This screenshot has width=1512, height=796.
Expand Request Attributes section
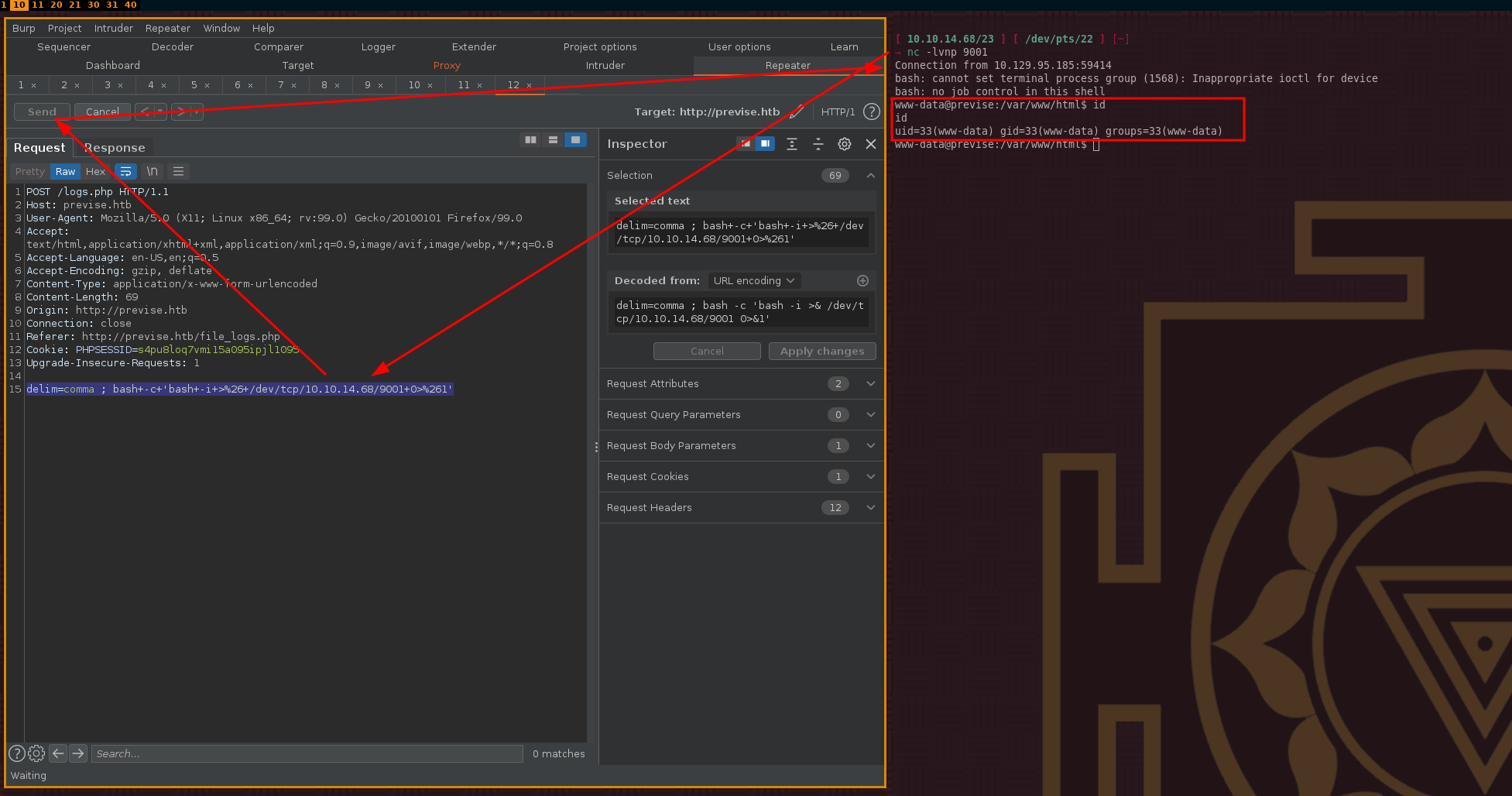[871, 383]
